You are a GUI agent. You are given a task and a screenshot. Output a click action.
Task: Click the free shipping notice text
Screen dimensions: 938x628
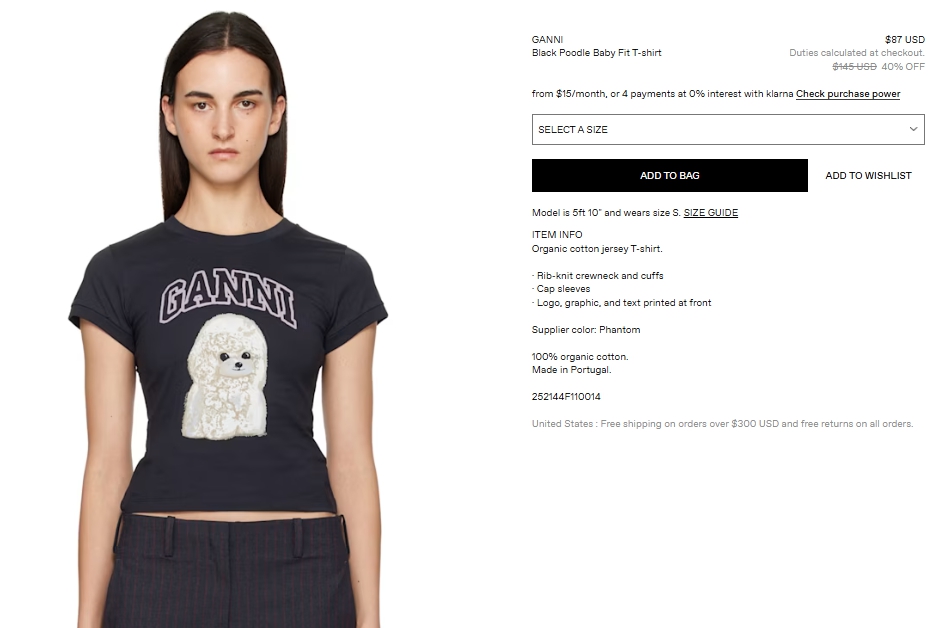[x=722, y=423]
